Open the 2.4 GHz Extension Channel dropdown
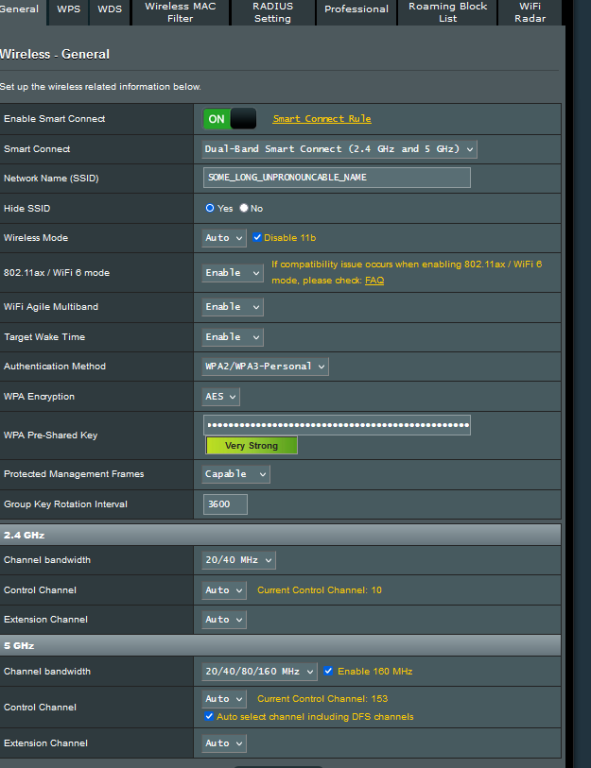 224,620
